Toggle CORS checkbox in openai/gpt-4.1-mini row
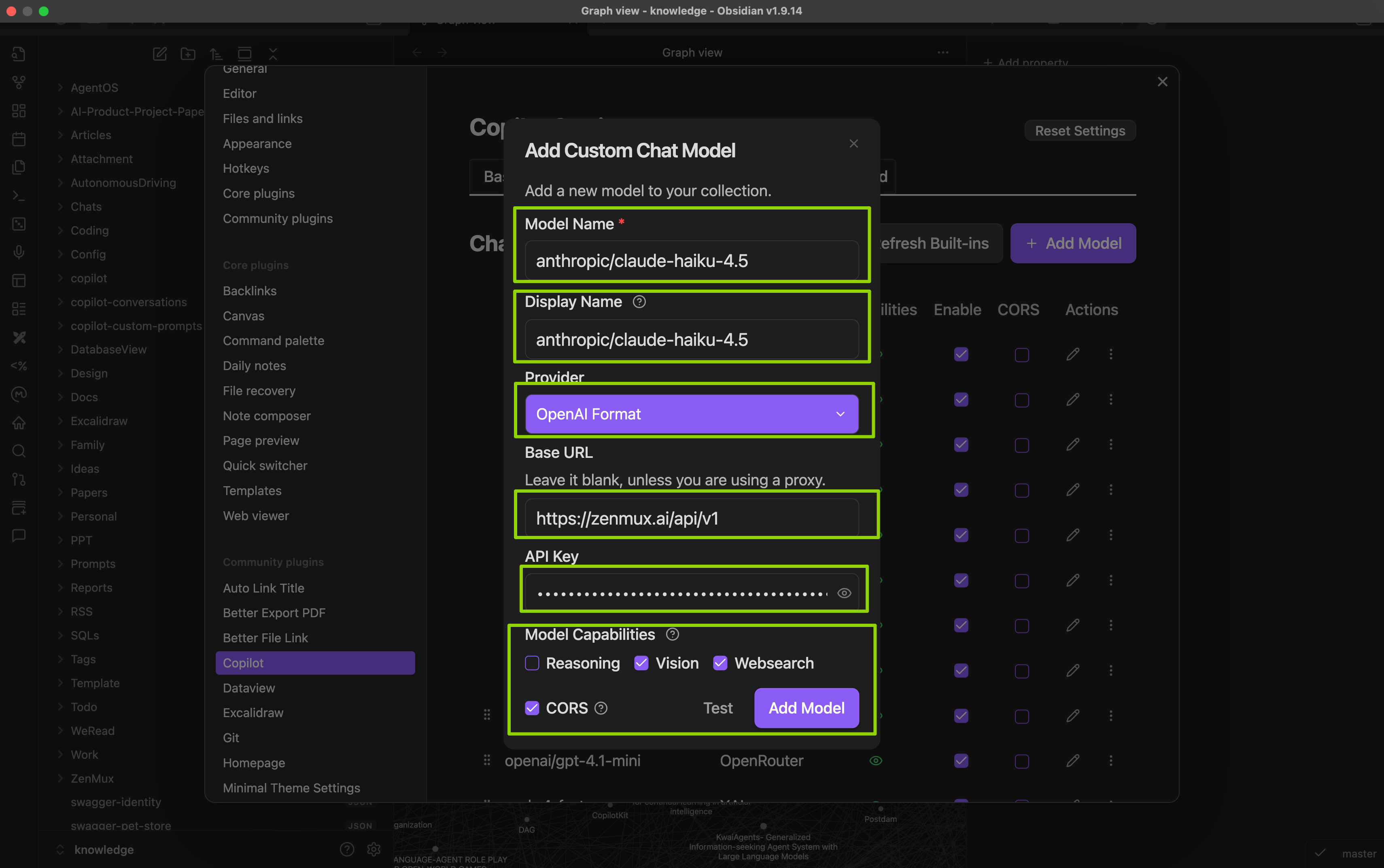 tap(1022, 761)
